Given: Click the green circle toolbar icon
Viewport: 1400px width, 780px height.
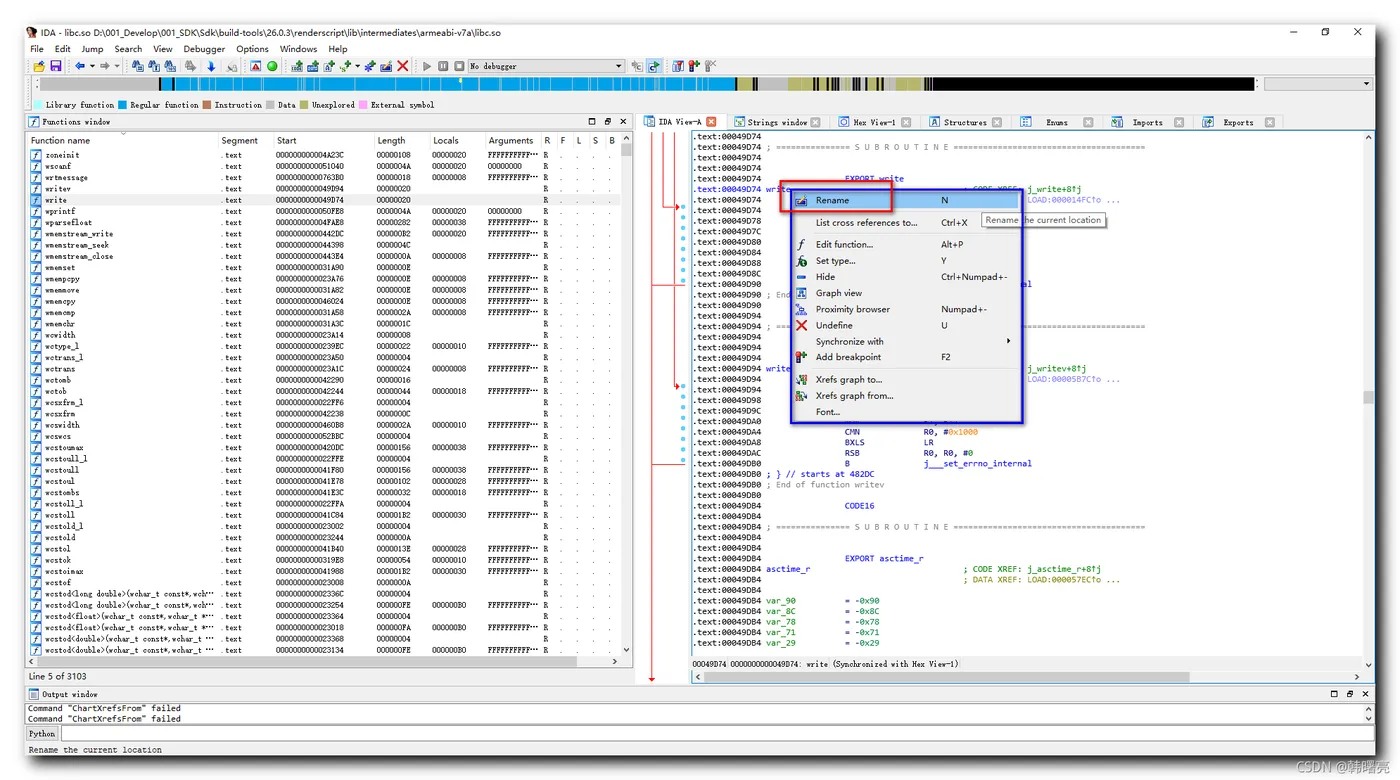Looking at the screenshot, I should (x=272, y=66).
